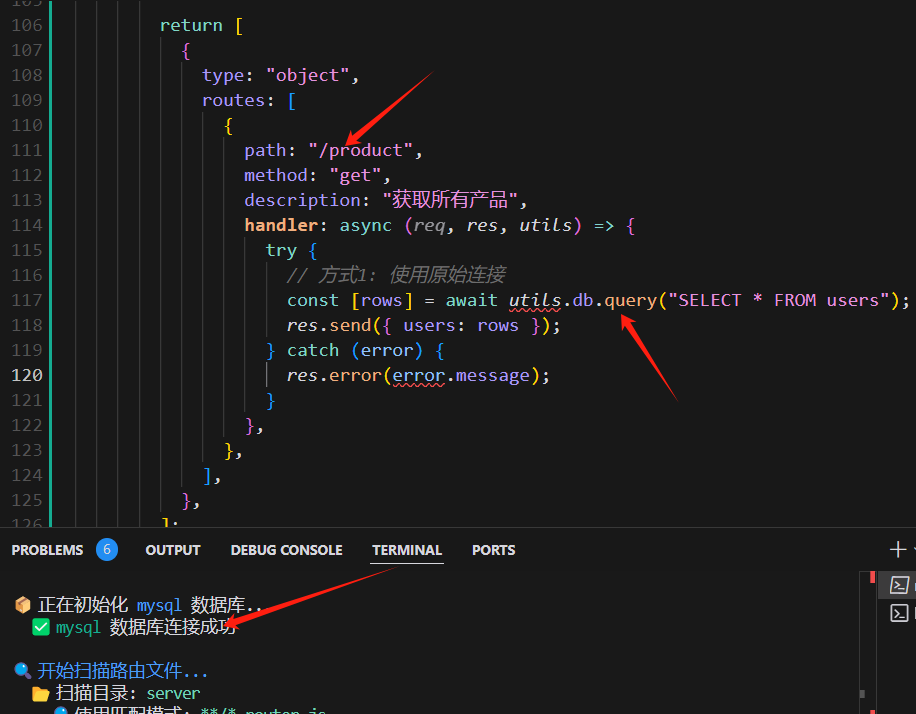Click the magnifier emoji beside 开始扫描路由文件
Image resolution: width=916 pixels, height=714 pixels.
[x=23, y=670]
